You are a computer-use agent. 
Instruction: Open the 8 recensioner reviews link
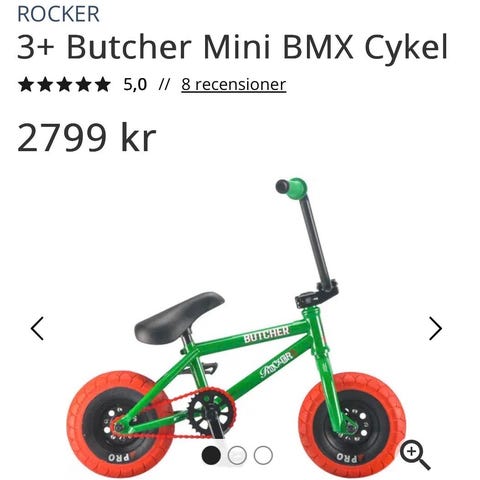click(x=234, y=85)
